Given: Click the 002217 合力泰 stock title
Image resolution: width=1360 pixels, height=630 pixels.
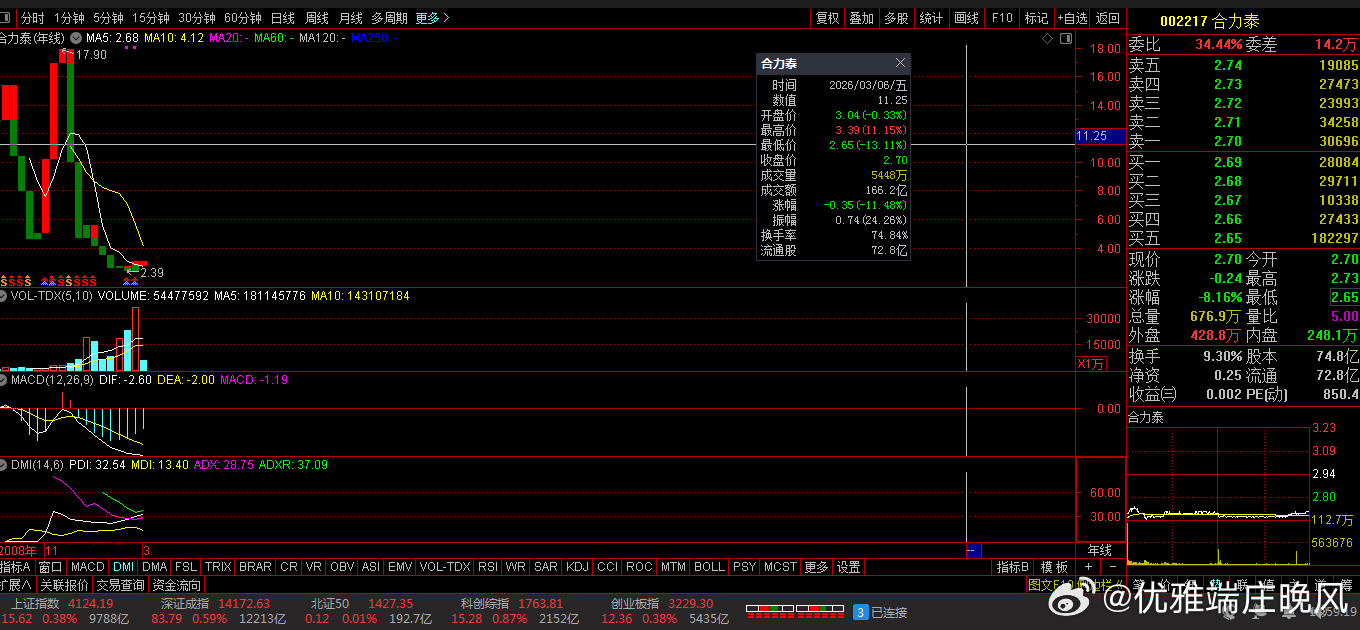Looking at the screenshot, I should click(1209, 21).
